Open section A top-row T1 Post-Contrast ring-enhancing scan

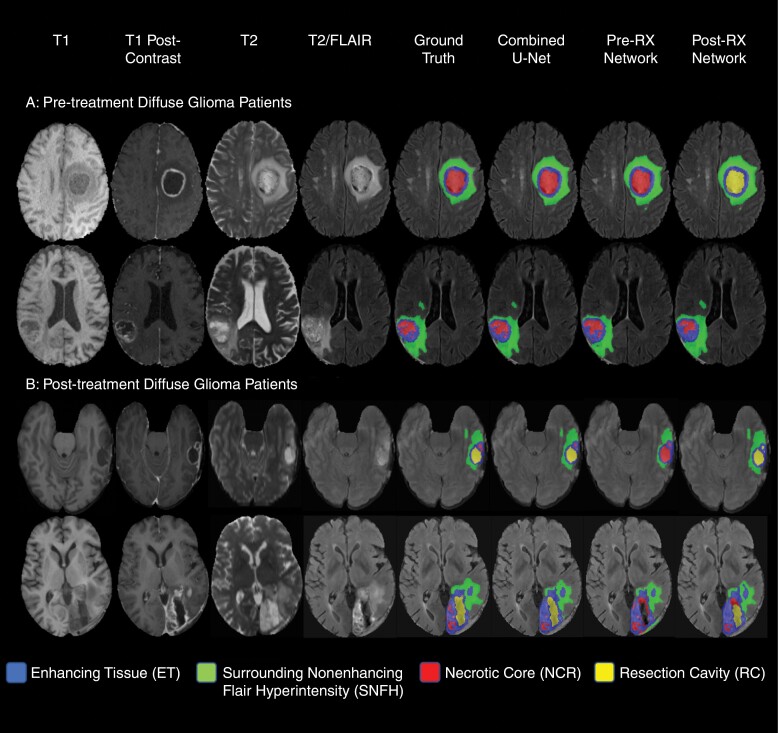(157, 180)
